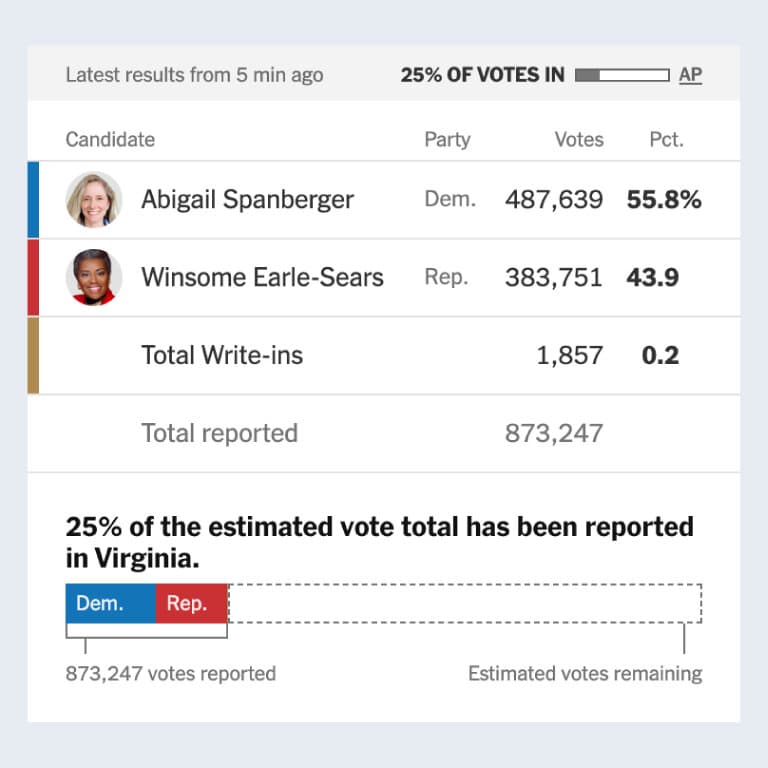Select the Abigail Spanberger name

pos(247,200)
